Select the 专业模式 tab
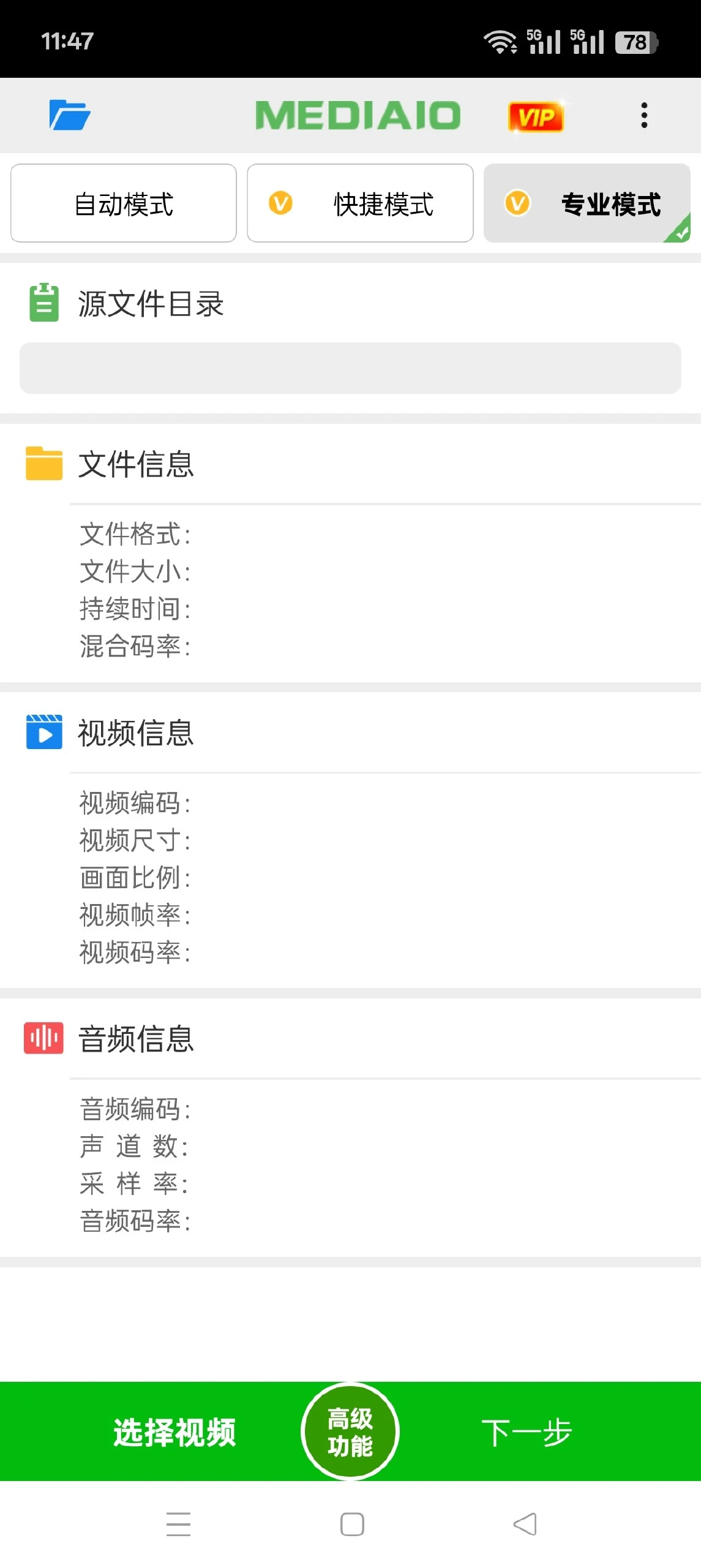The height and width of the screenshot is (1568, 701). coord(587,203)
